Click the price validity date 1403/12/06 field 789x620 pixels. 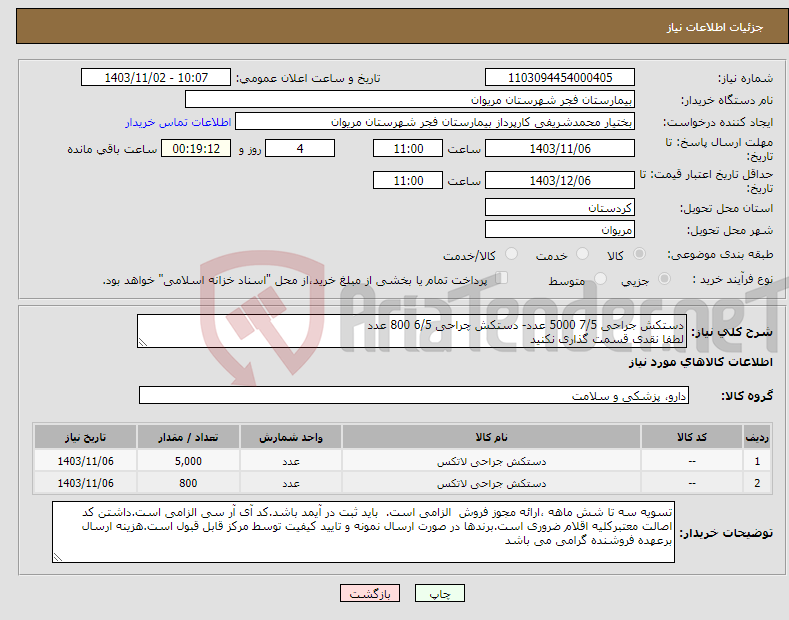coord(560,180)
